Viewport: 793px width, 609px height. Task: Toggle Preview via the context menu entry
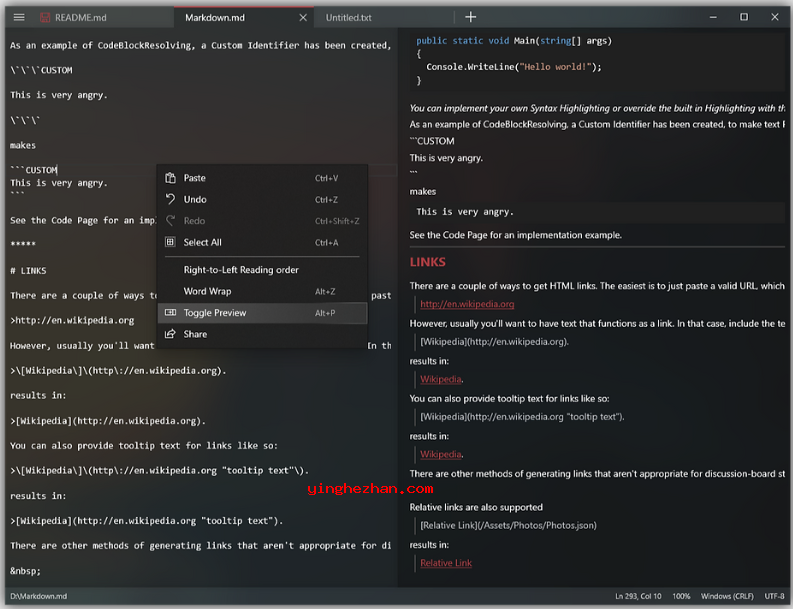(x=215, y=313)
